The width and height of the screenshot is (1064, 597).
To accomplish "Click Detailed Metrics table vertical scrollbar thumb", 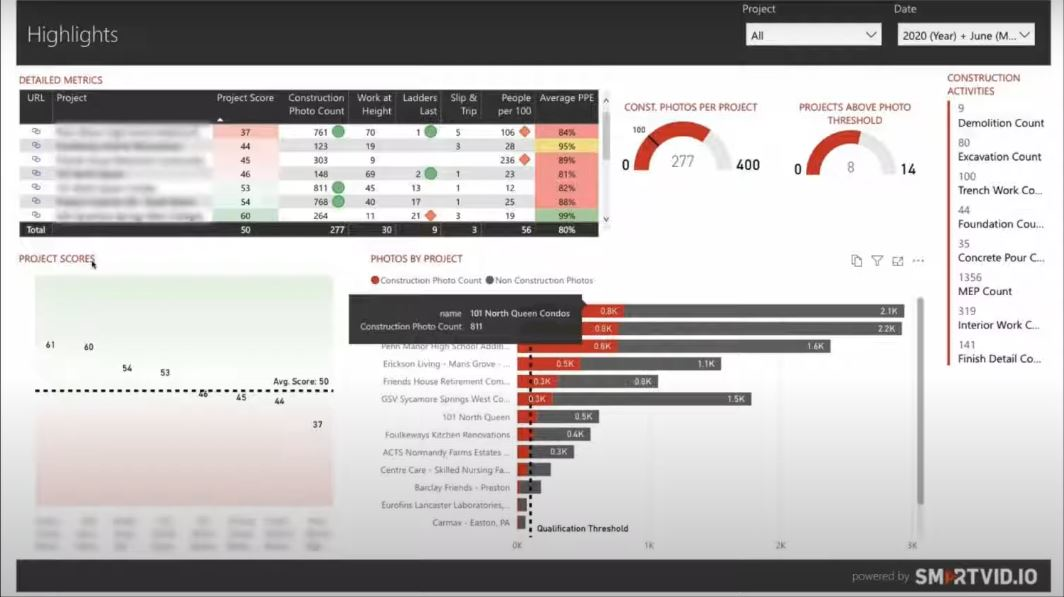I will click(606, 136).
